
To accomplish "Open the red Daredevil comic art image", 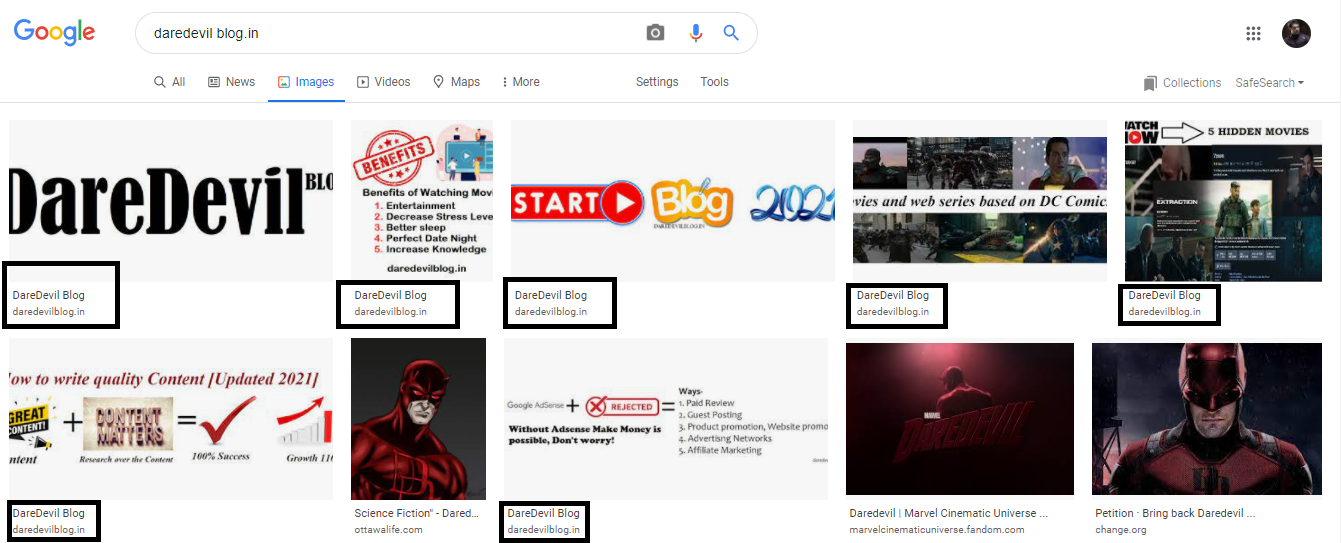I will coord(418,418).
